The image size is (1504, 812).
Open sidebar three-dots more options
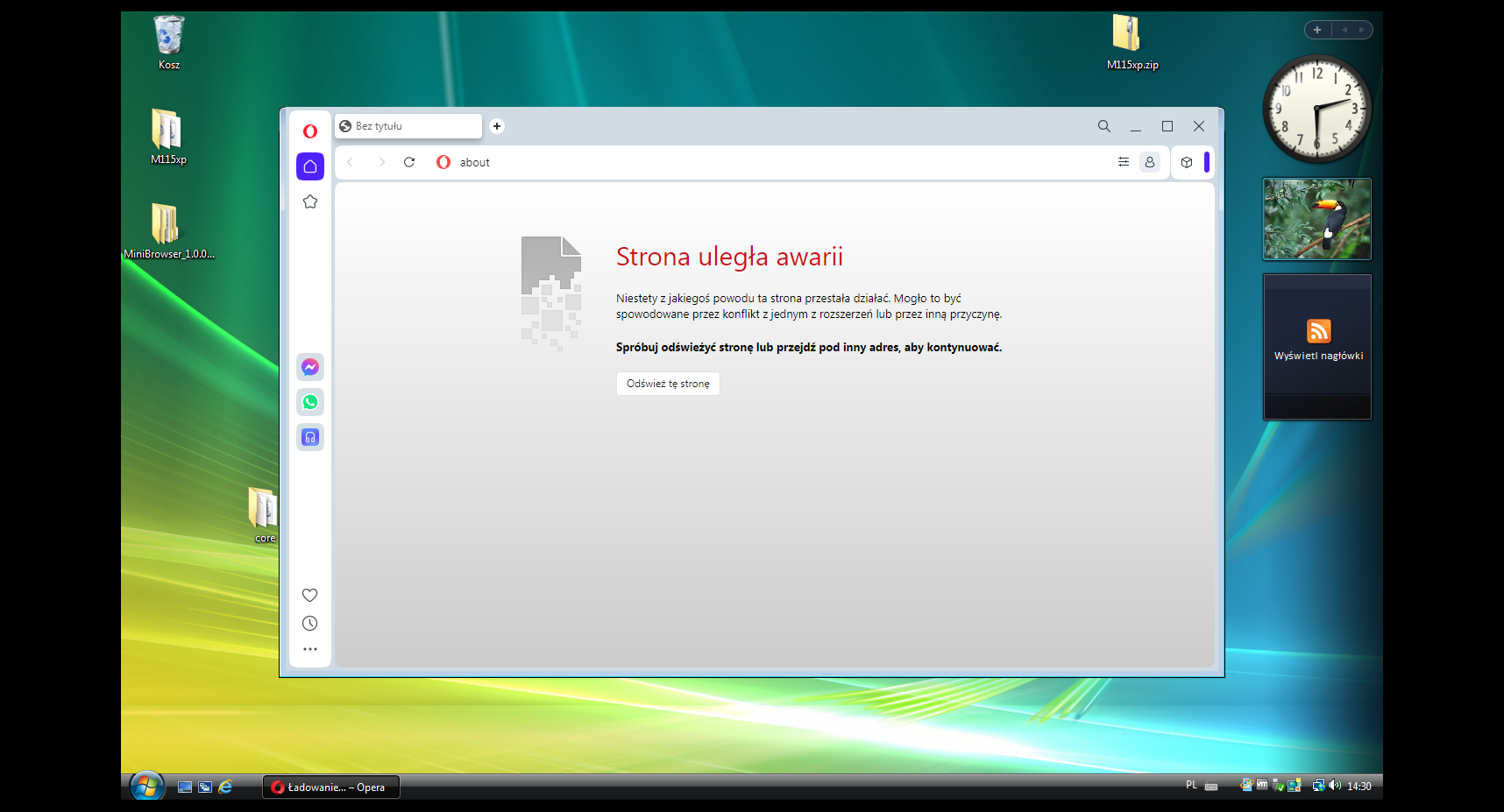tap(310, 649)
